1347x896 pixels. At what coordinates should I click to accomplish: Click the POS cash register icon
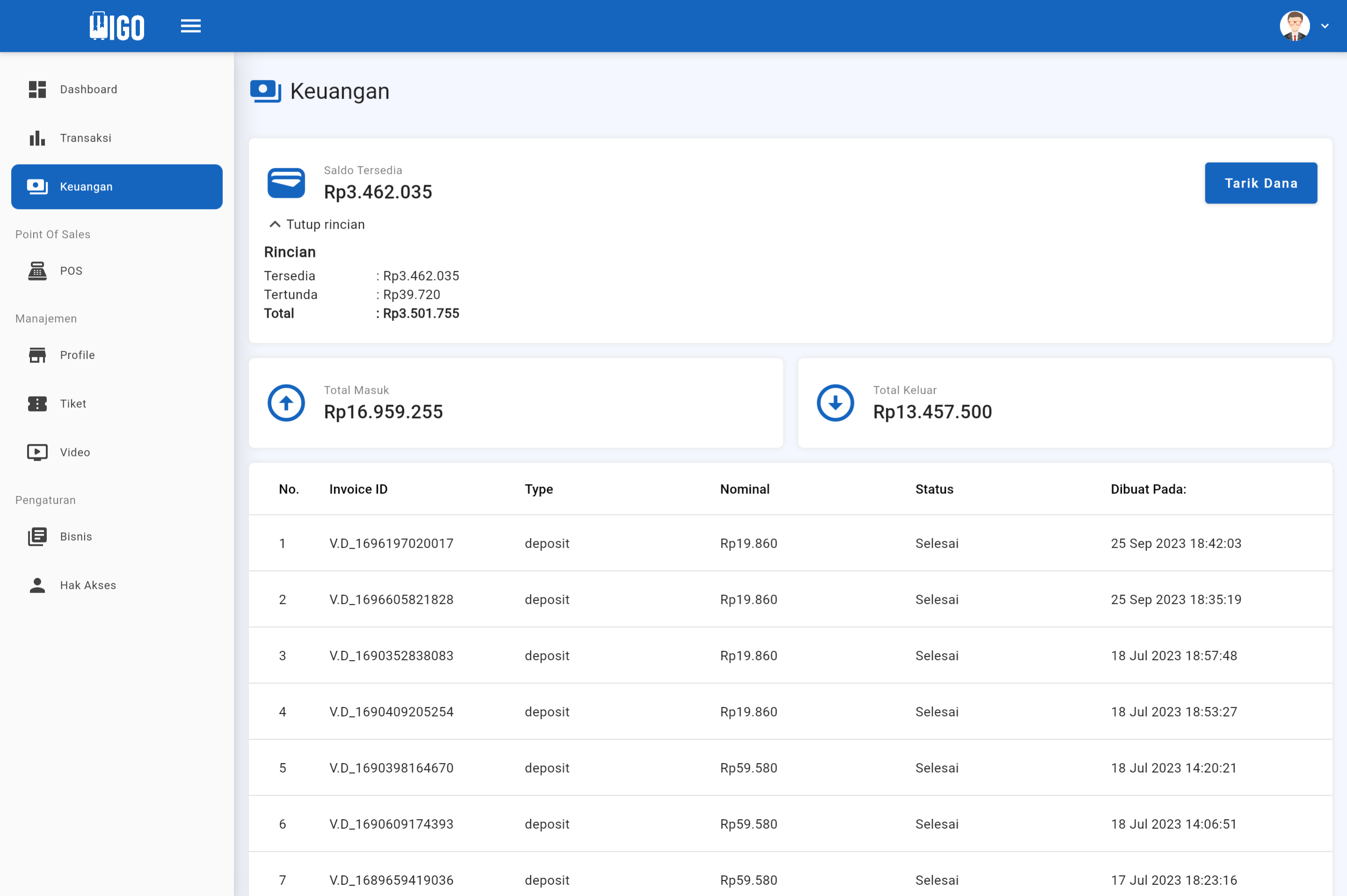click(37, 271)
